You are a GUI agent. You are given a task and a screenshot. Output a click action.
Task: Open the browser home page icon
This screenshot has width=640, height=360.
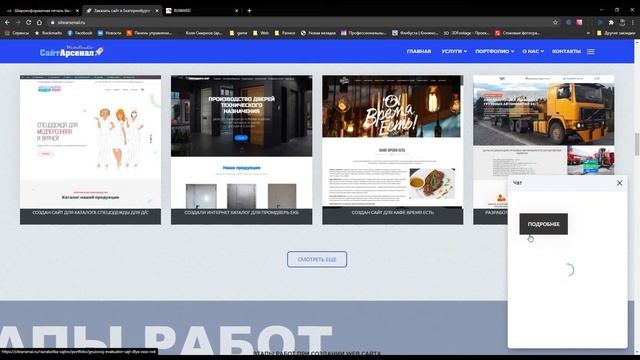point(39,22)
